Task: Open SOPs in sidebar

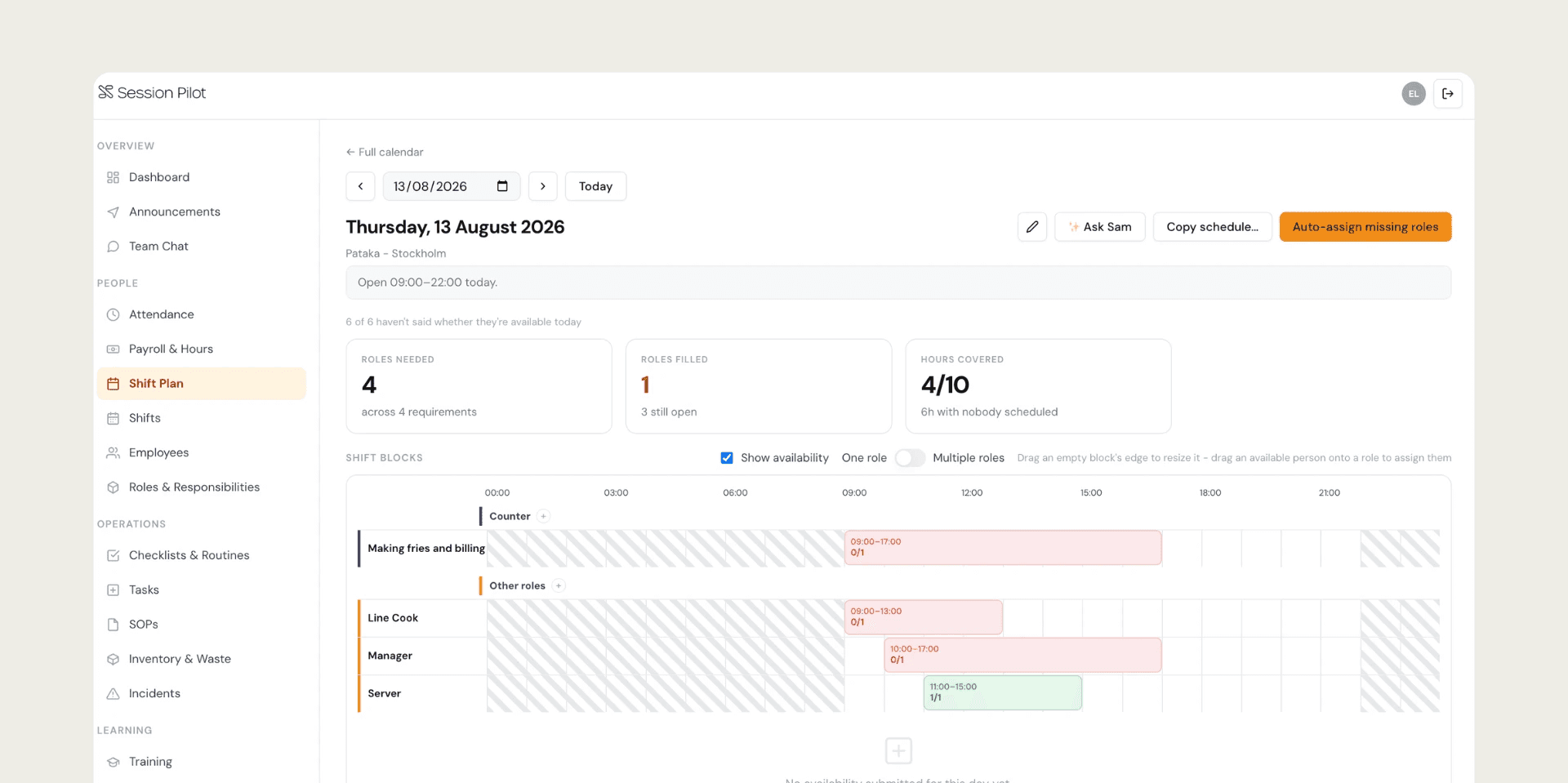Action: [x=201, y=624]
